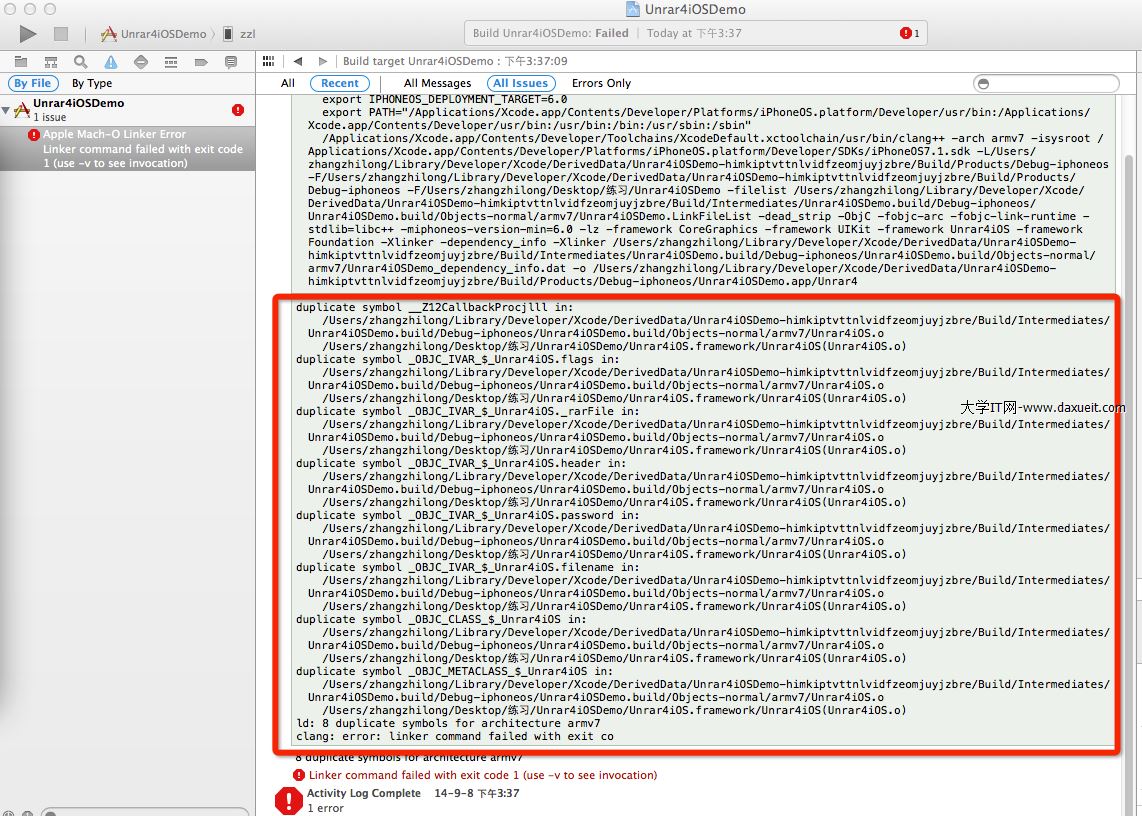Image resolution: width=1142 pixels, height=816 pixels.
Task: Switch issue grouping to By Type
Action: (x=92, y=84)
